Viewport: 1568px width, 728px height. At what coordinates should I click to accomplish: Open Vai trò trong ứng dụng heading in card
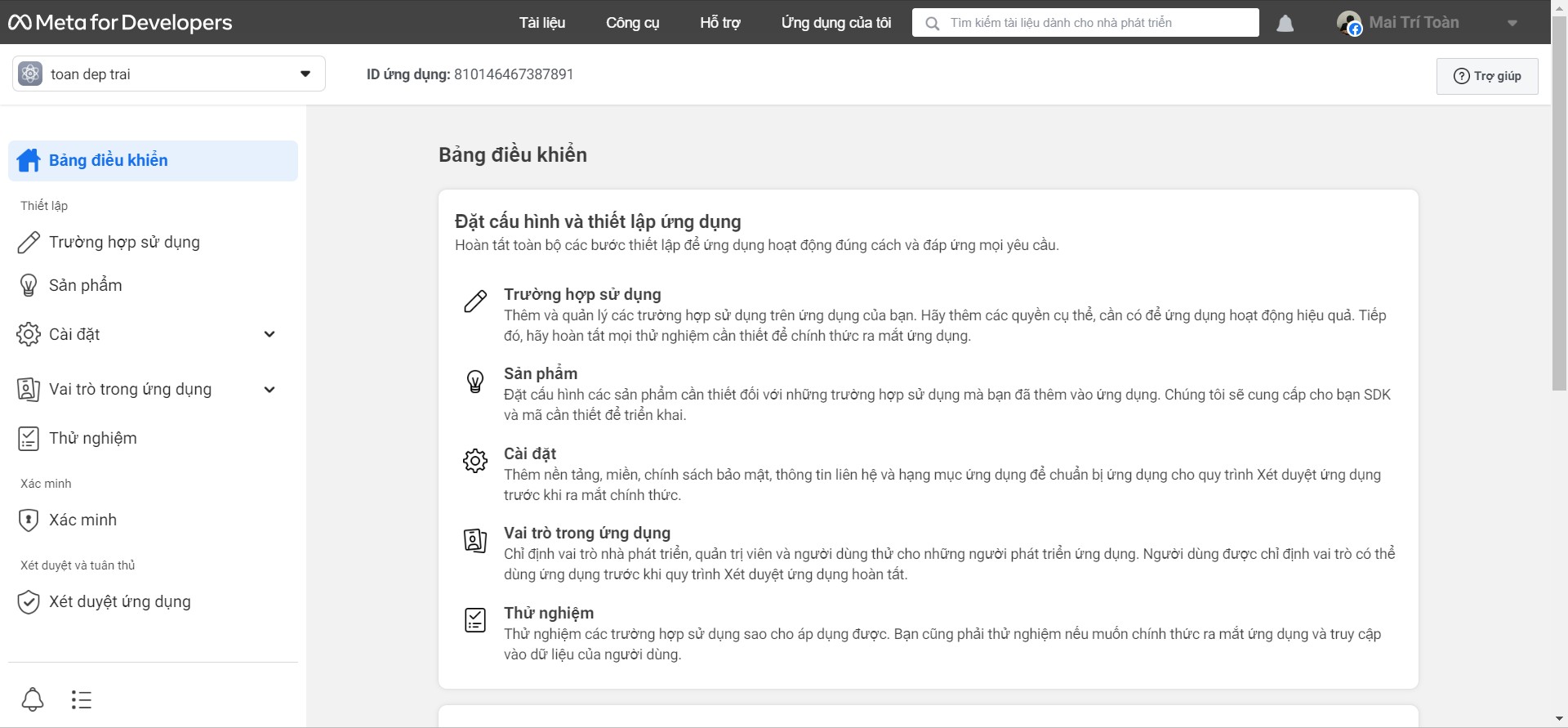[587, 533]
